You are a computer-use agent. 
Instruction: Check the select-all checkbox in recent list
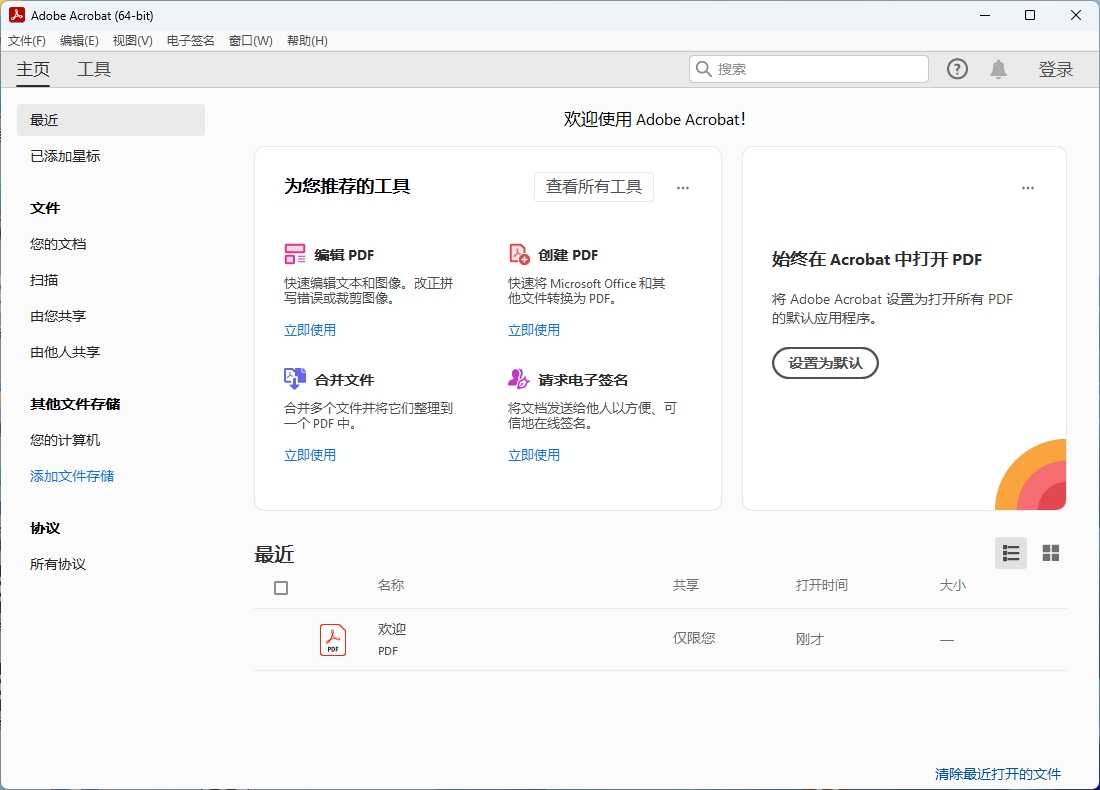point(280,588)
